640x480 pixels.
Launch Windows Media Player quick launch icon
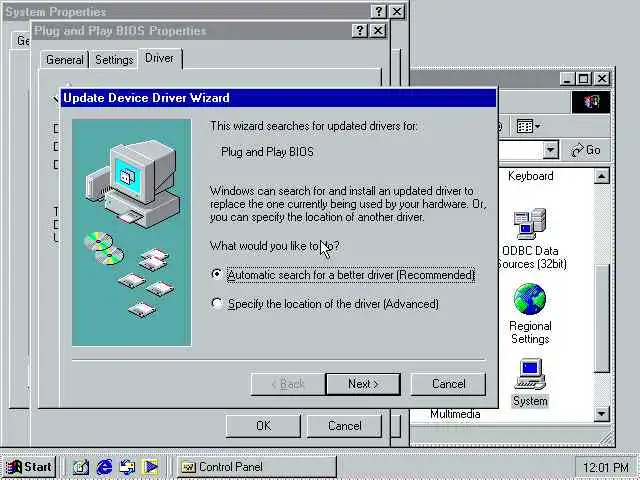(x=151, y=467)
